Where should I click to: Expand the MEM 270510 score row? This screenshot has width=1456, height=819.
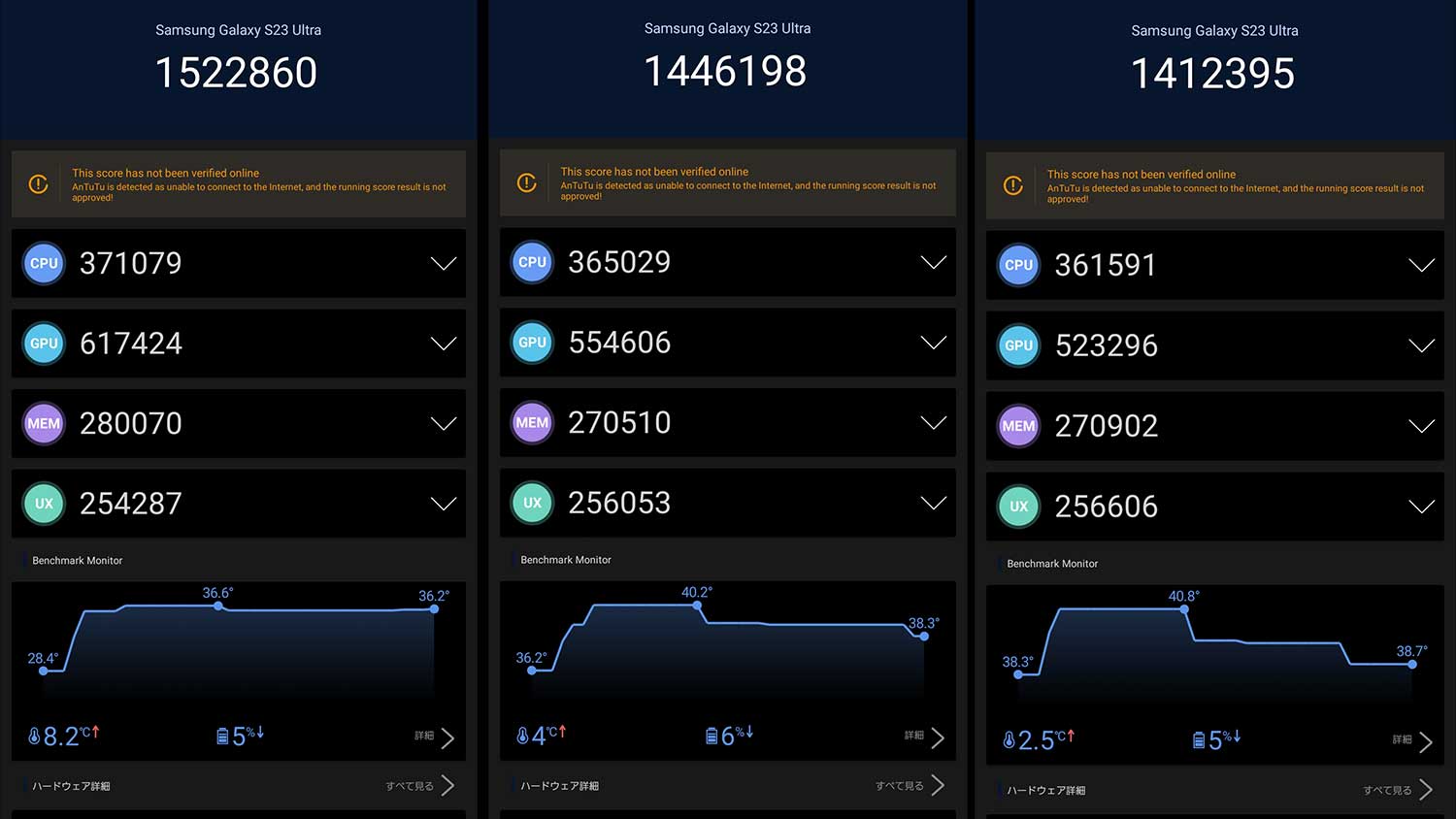pos(933,422)
